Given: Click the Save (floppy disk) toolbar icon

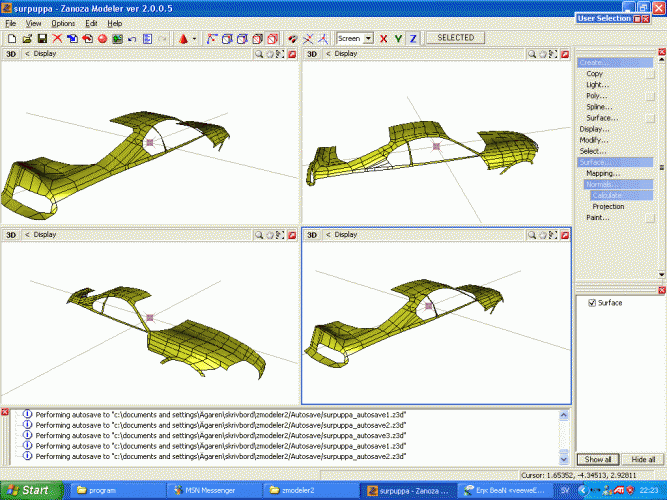Looking at the screenshot, I should pos(42,39).
